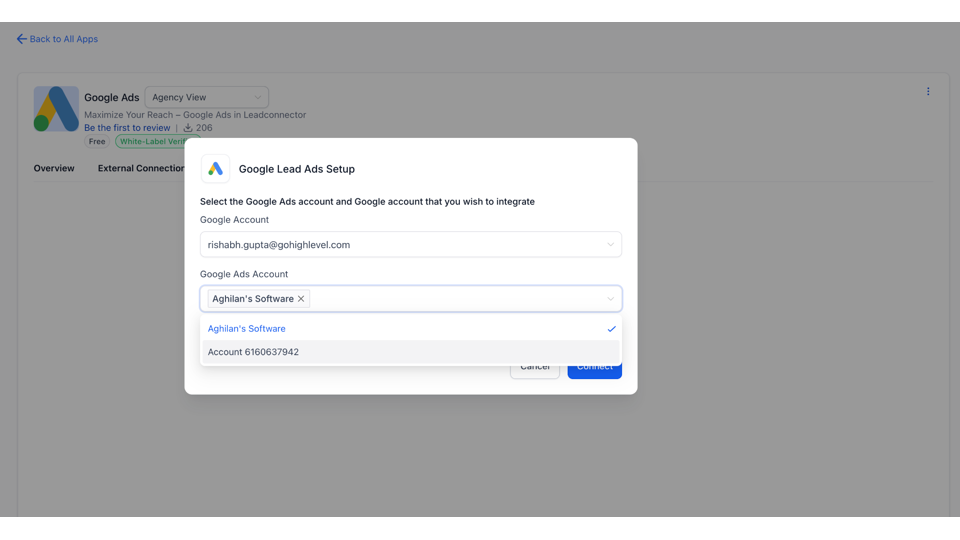Open the Be the first to review link
This screenshot has width=960, height=540.
[127, 128]
